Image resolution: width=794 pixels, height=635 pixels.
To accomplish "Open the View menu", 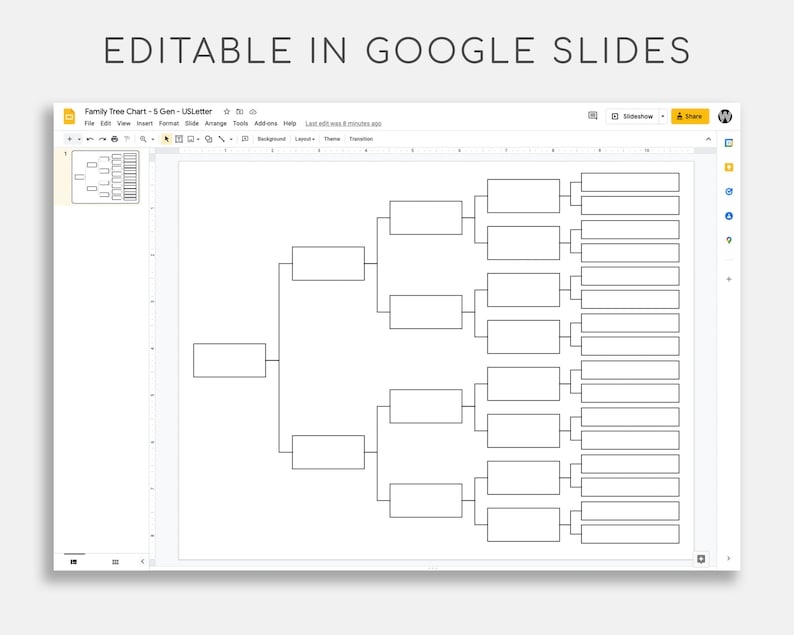I will point(124,124).
